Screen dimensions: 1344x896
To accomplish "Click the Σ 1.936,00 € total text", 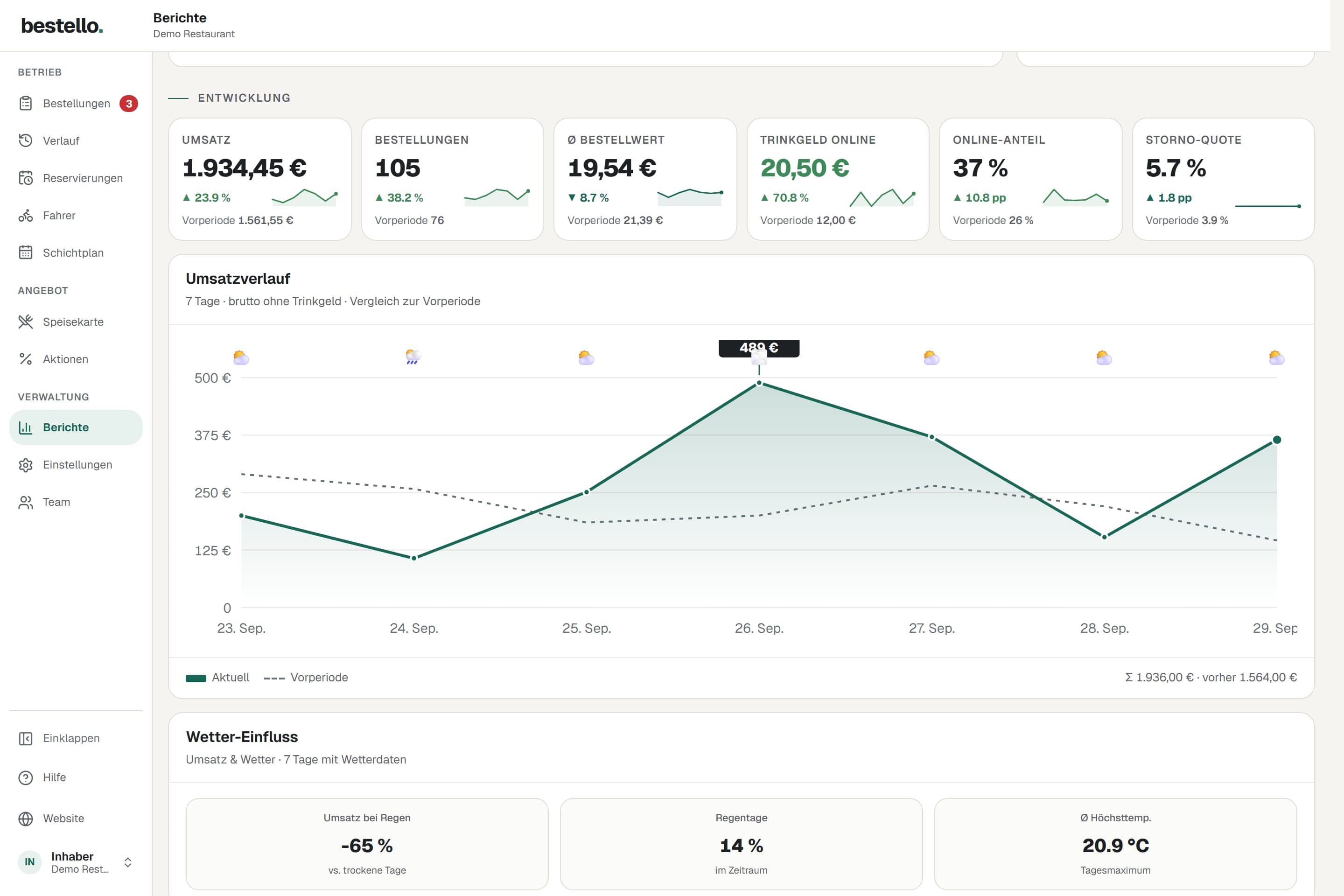I will coord(1159,678).
